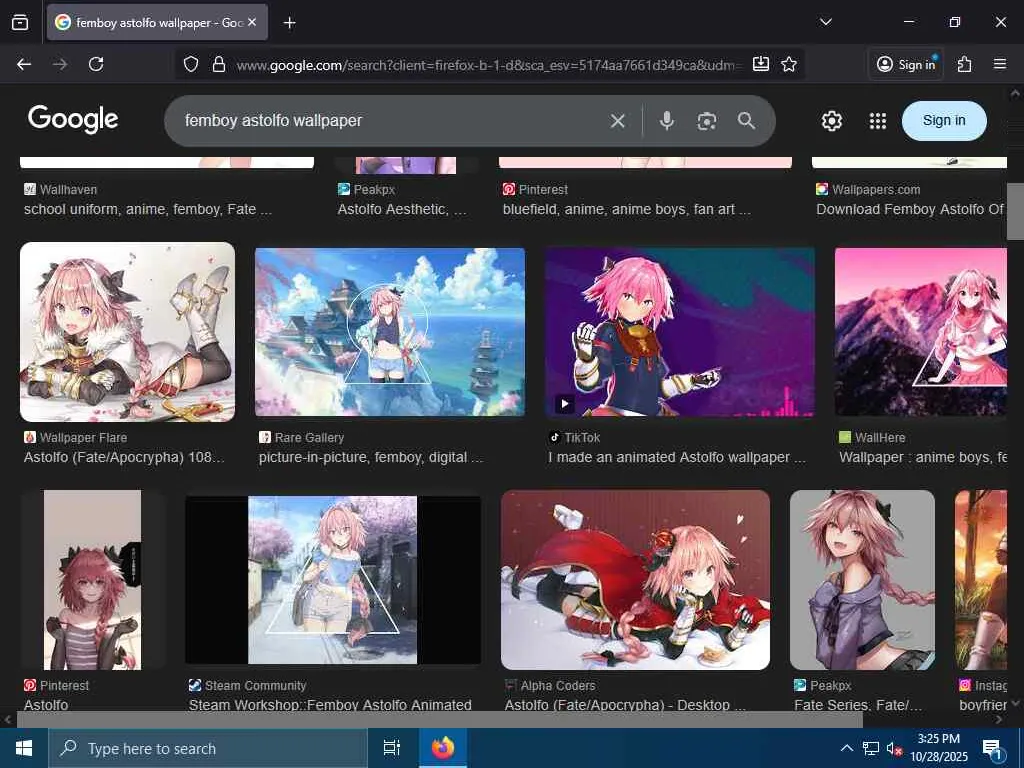The image size is (1024, 768).
Task: Click the TikTok source label
Action: (x=582, y=438)
